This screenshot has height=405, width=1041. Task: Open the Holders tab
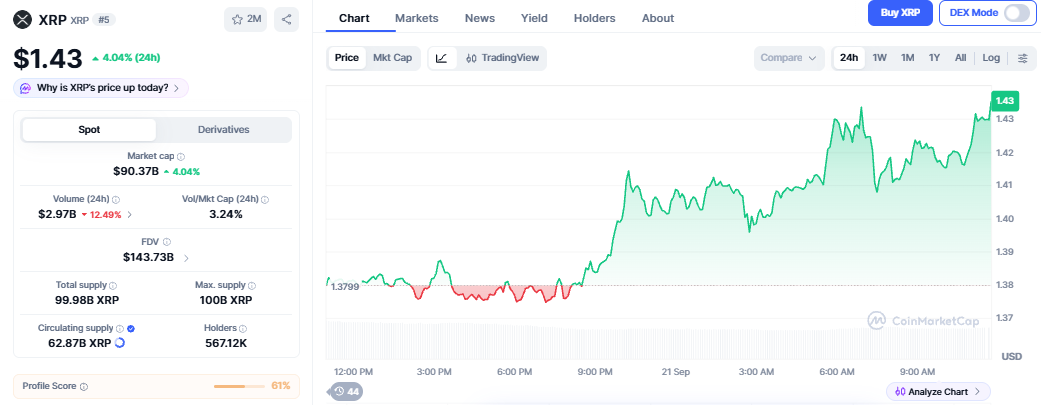(x=595, y=19)
